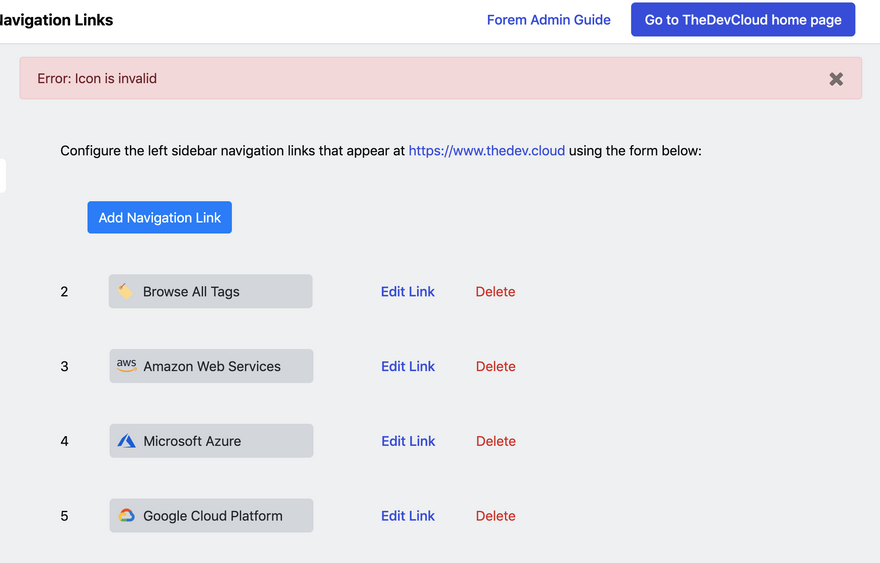Dismiss the 'Icon is invalid' error alert
The width and height of the screenshot is (880, 563).
[x=836, y=79]
